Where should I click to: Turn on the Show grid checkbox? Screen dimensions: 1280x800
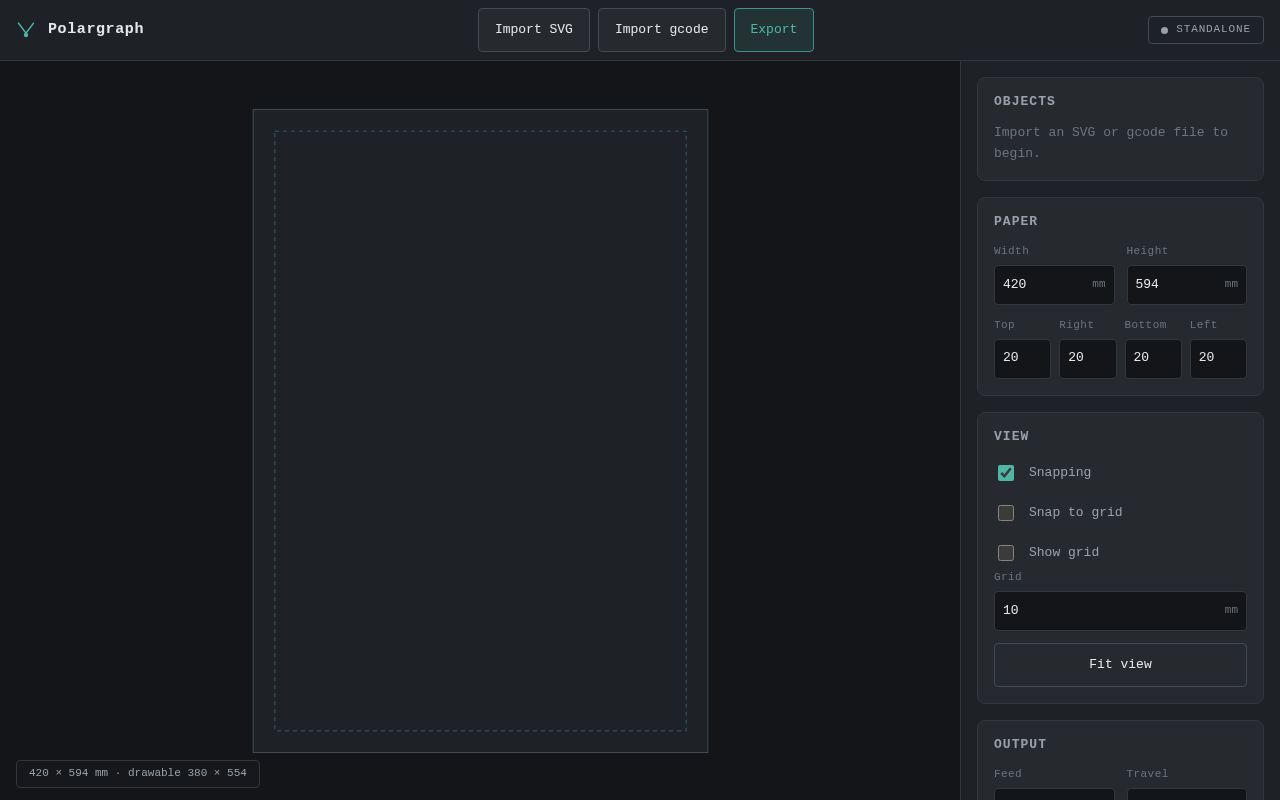point(1006,553)
